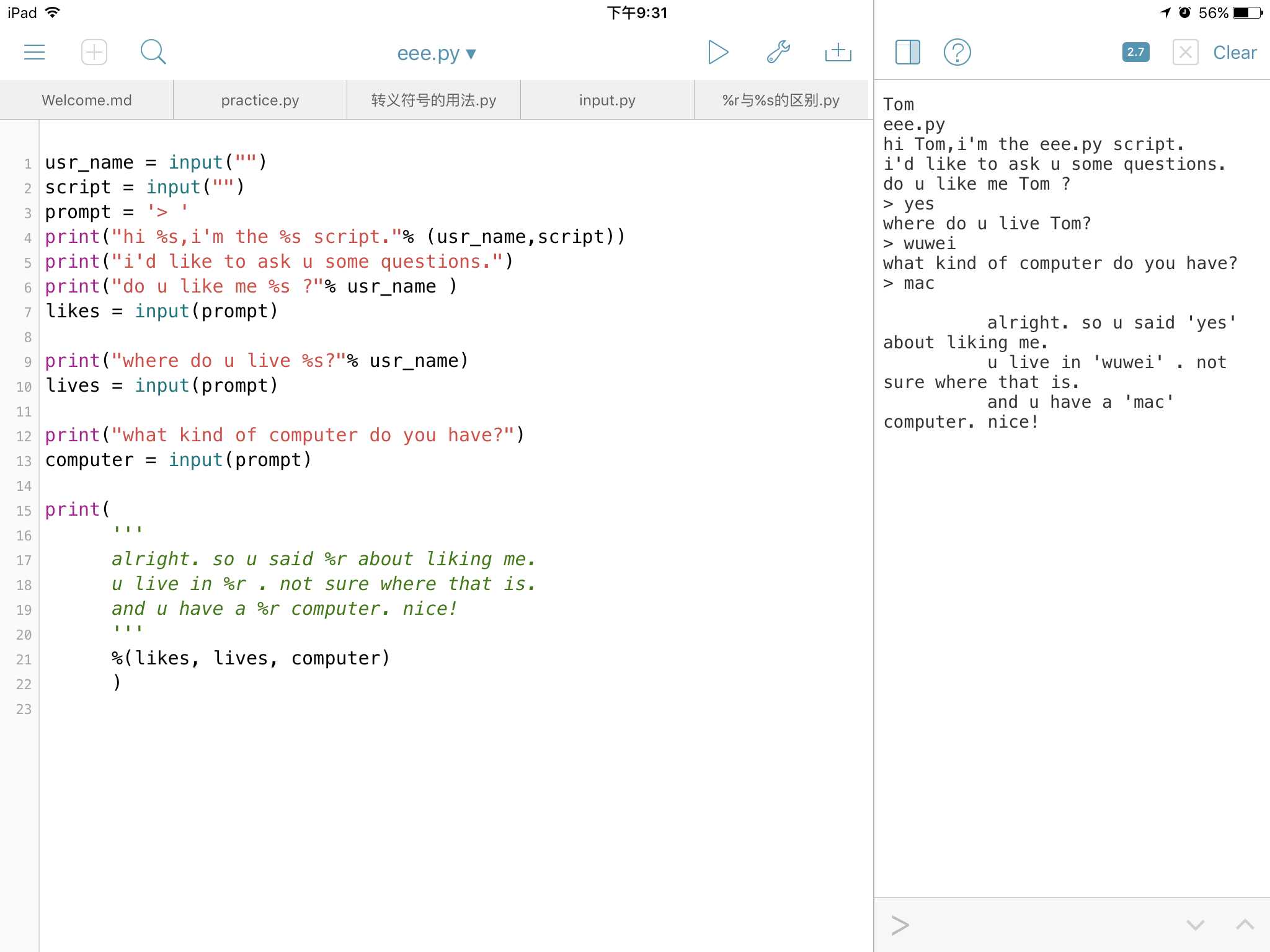Show previous console history with up chevron
The image size is (1270, 952).
point(1245,925)
